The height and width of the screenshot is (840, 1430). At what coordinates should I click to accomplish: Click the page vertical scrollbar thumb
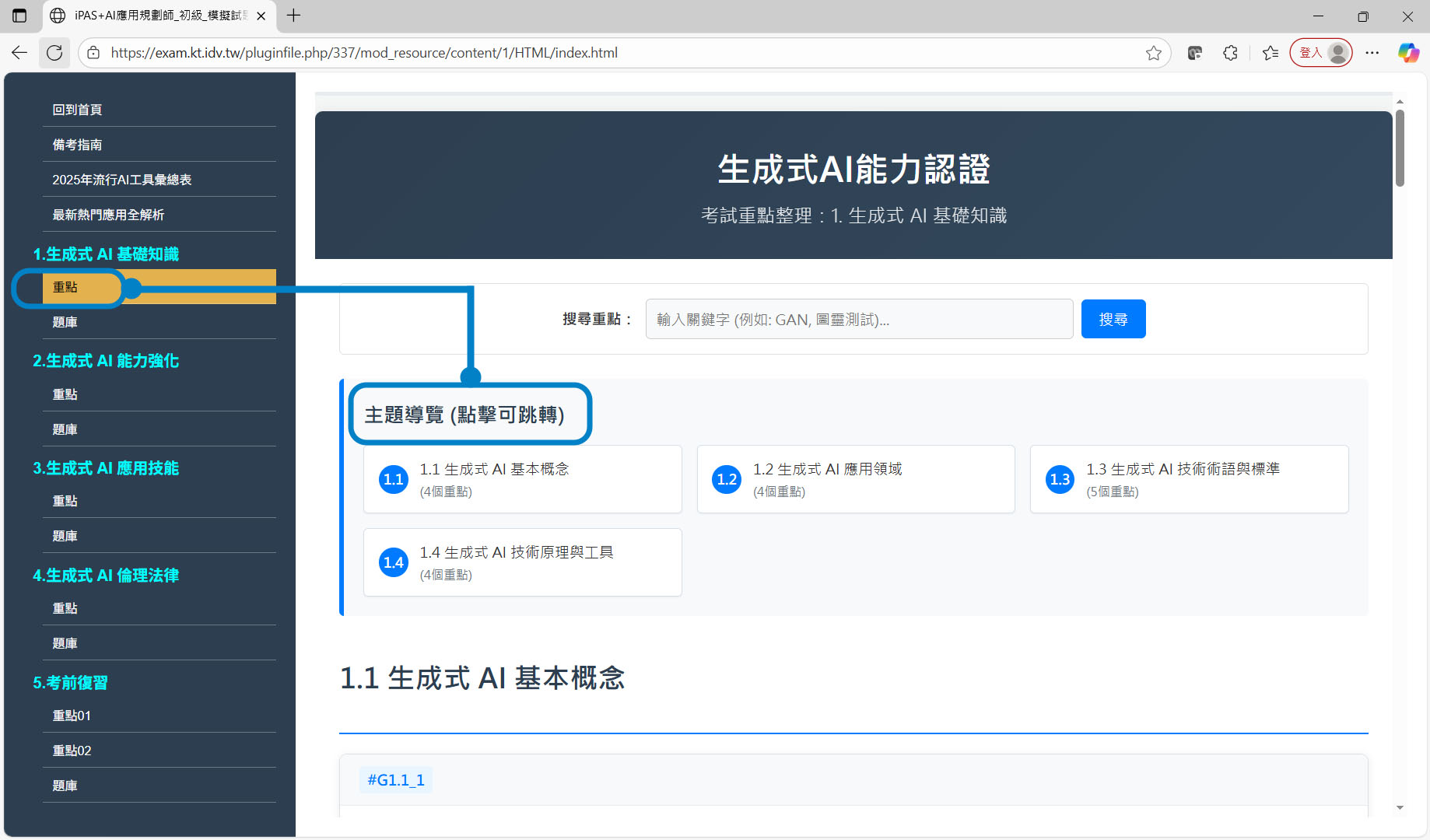tap(1400, 148)
